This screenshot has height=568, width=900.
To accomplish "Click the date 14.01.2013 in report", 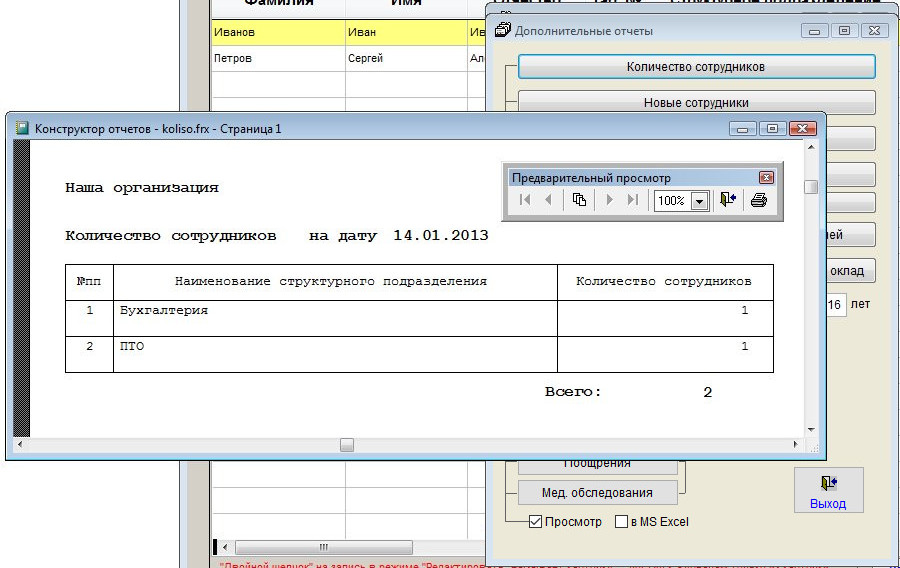I will pyautogui.click(x=441, y=235).
